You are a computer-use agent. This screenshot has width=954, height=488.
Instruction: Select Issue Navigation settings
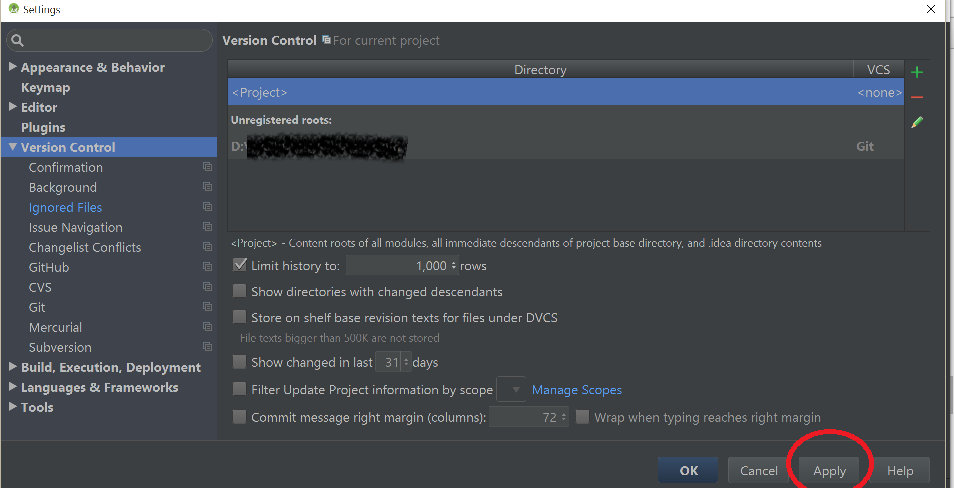click(75, 228)
